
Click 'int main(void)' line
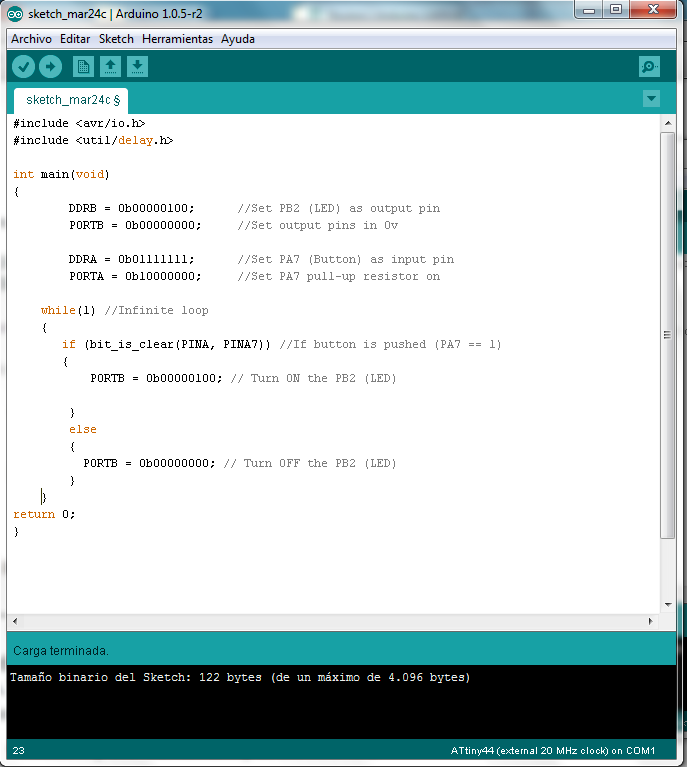click(61, 174)
